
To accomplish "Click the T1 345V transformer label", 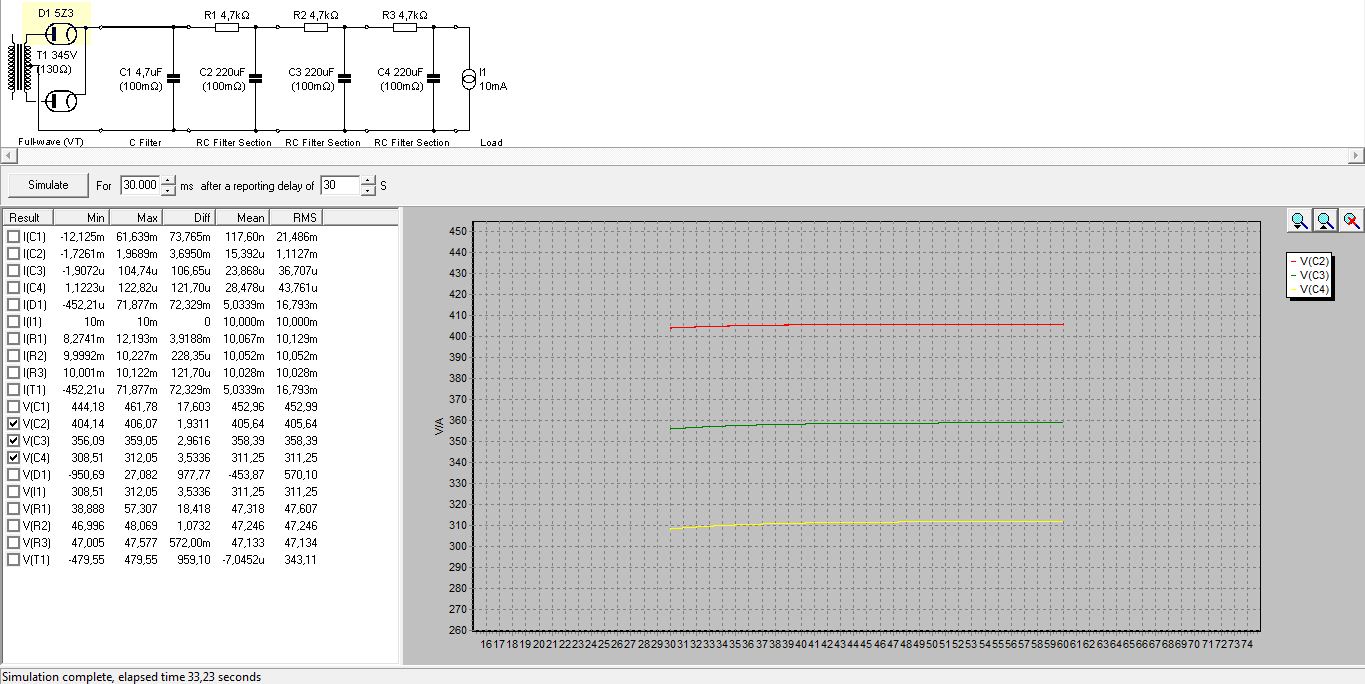I will (x=58, y=54).
